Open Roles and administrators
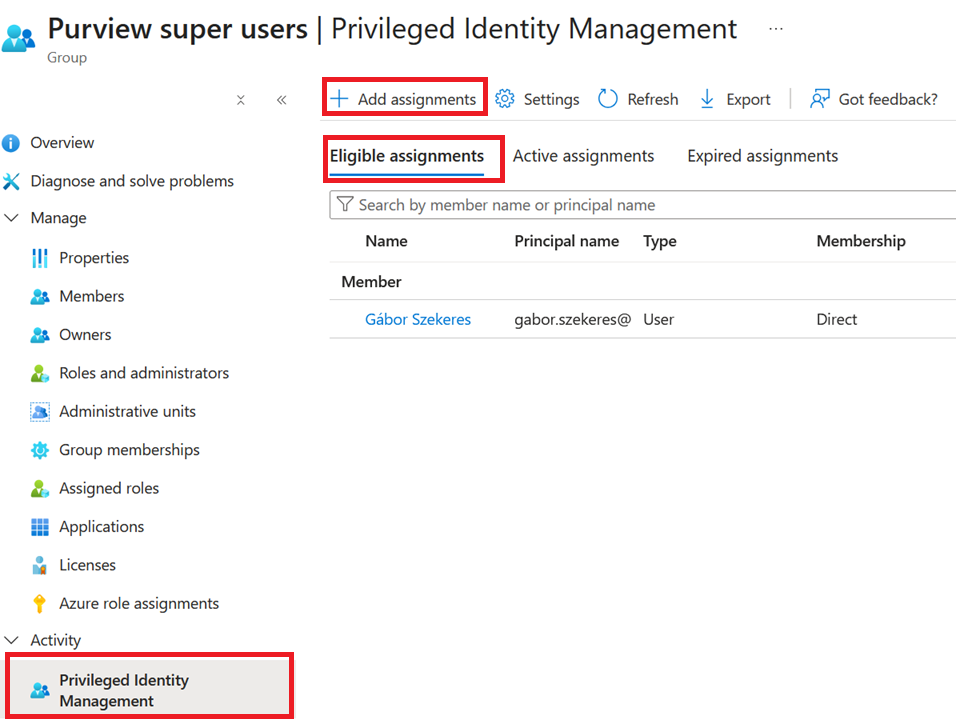Screen dimensions: 956x720 pos(146,373)
